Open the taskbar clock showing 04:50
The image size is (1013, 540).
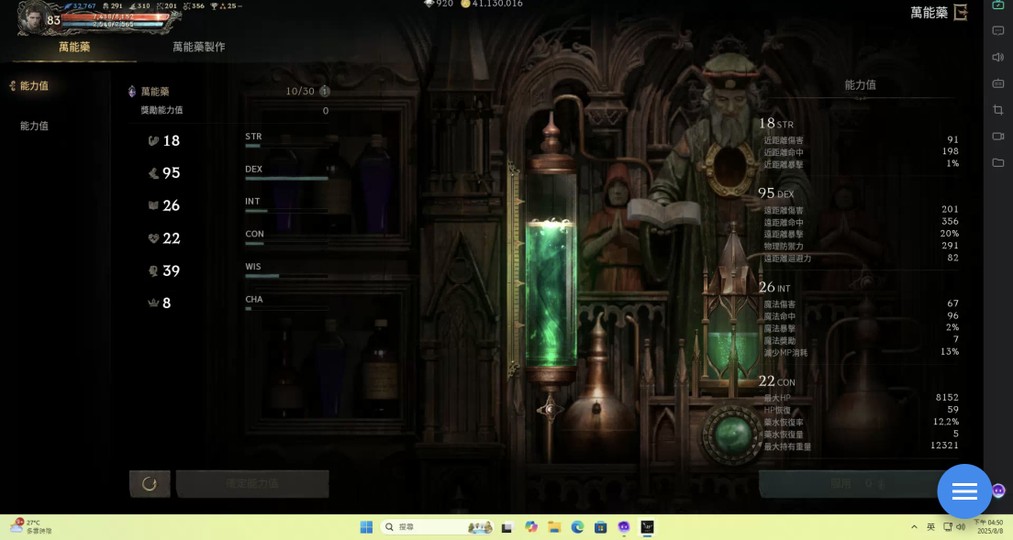[990, 526]
